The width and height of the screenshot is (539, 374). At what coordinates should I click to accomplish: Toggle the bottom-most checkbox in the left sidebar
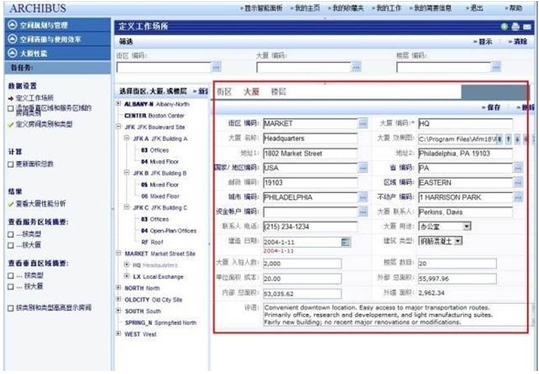11,308
